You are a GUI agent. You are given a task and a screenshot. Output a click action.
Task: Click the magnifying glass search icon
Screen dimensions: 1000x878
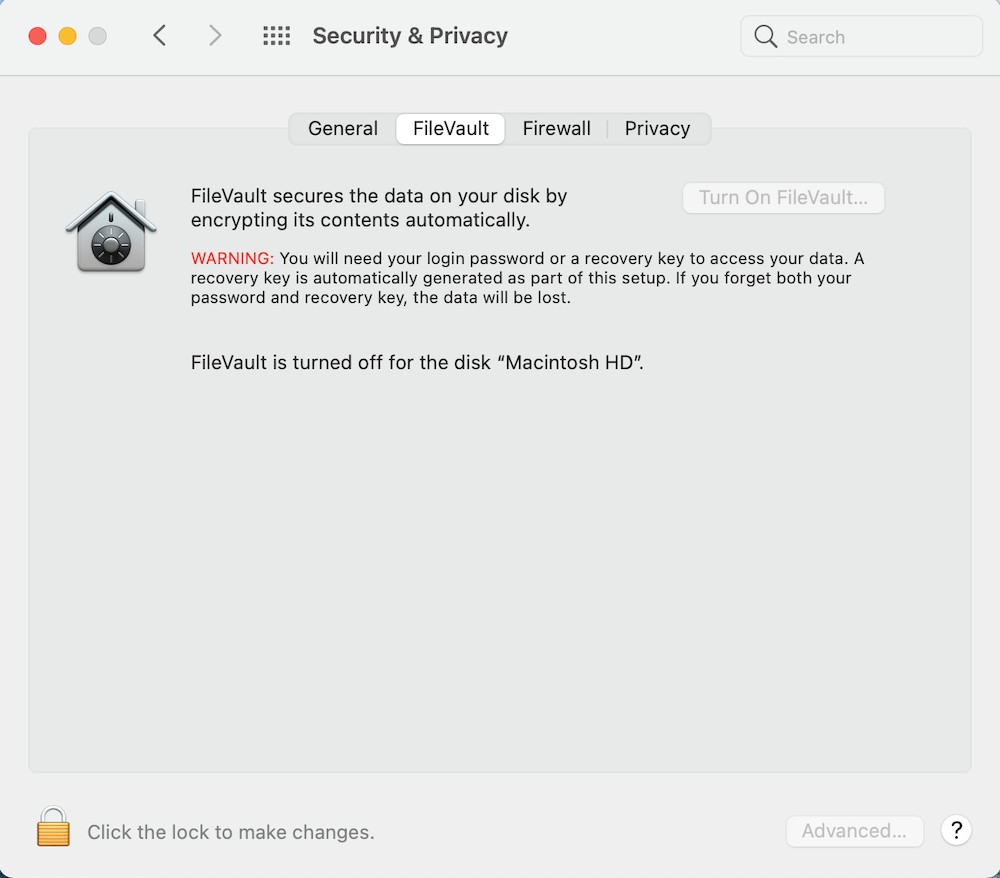(766, 37)
